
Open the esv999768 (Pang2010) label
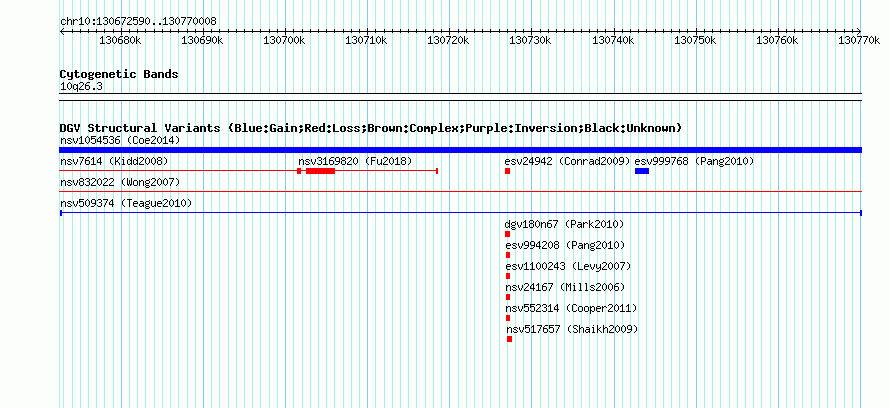(694, 162)
